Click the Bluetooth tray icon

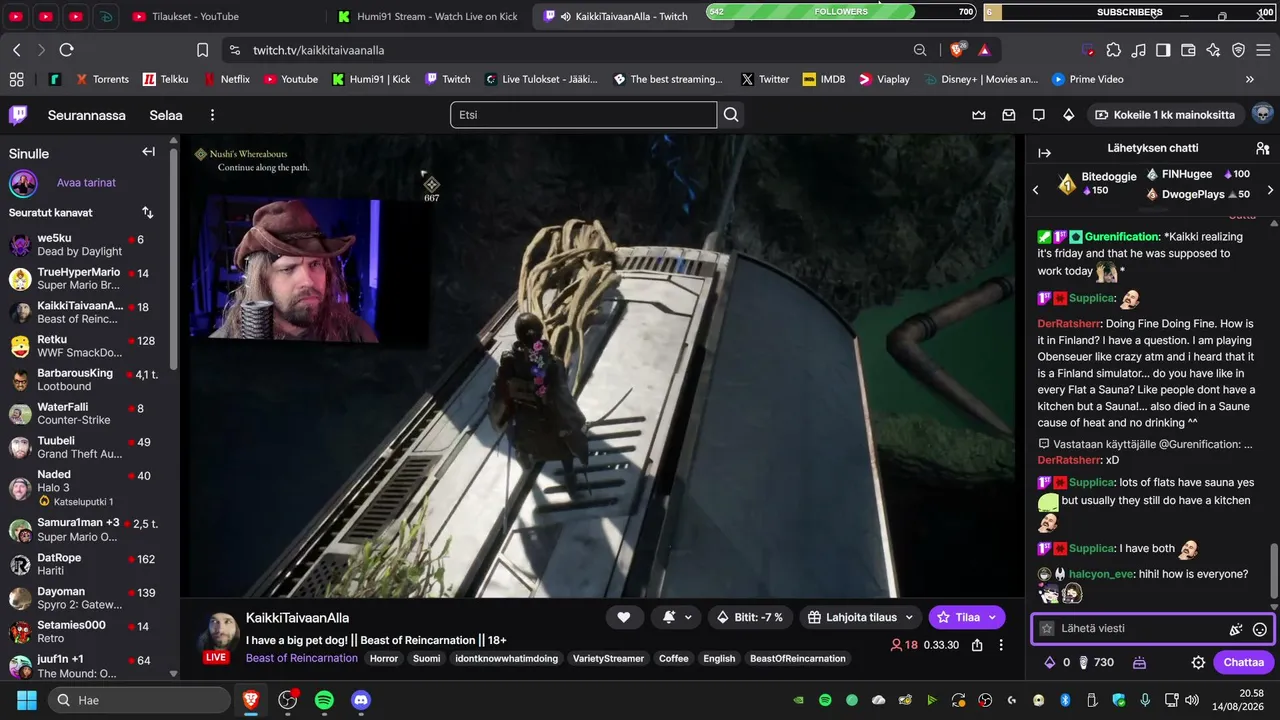[x=1065, y=700]
